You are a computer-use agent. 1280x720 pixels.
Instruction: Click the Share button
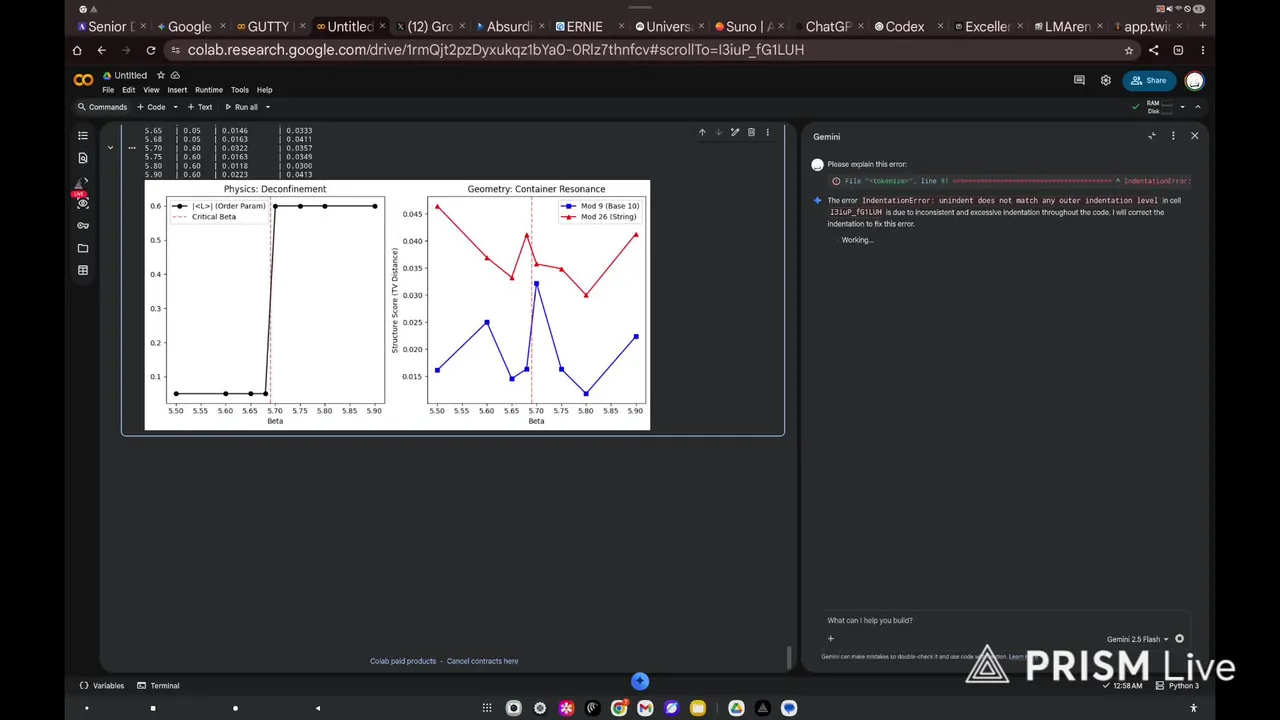pyautogui.click(x=1148, y=81)
